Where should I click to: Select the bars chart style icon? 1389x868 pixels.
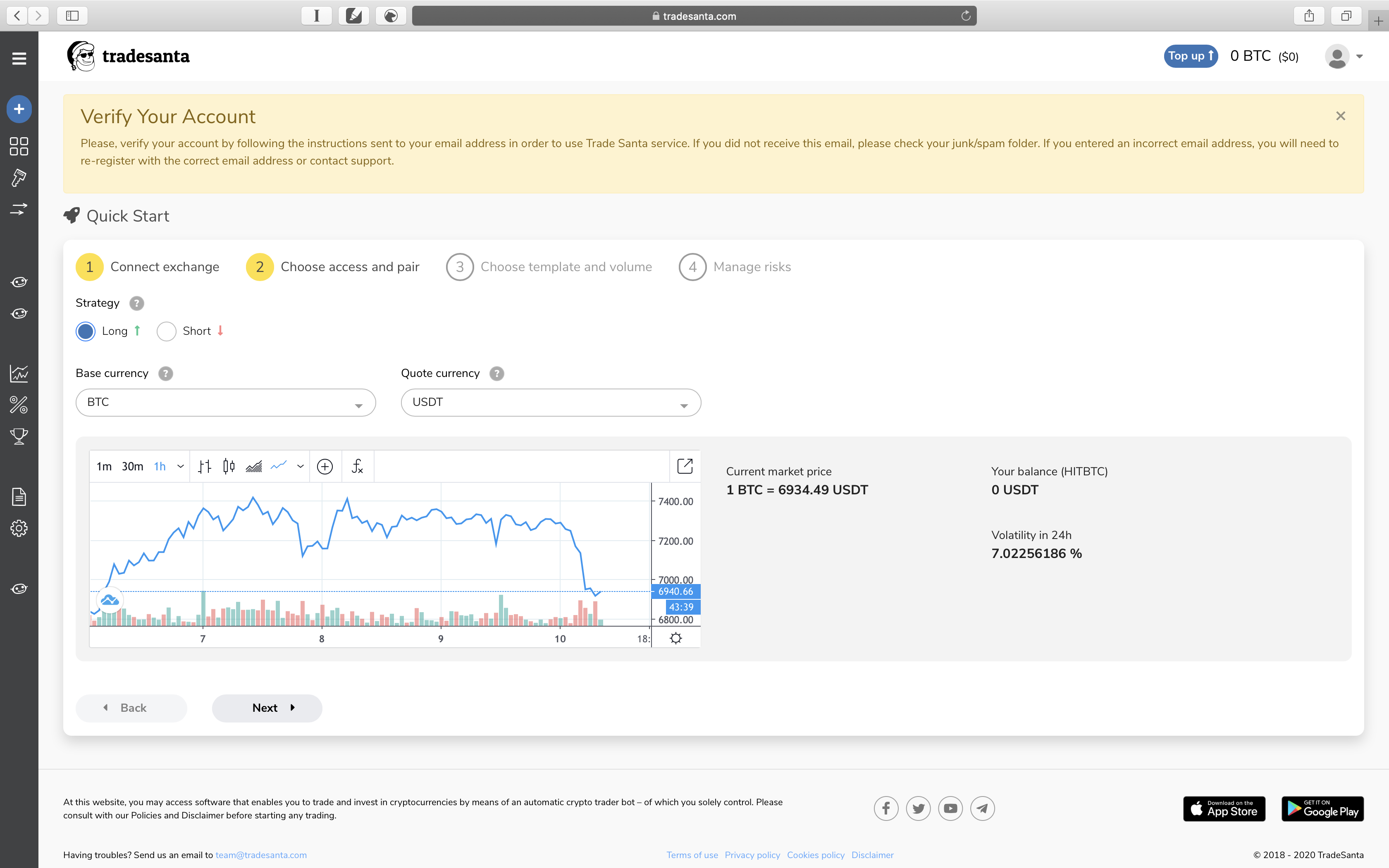(205, 466)
